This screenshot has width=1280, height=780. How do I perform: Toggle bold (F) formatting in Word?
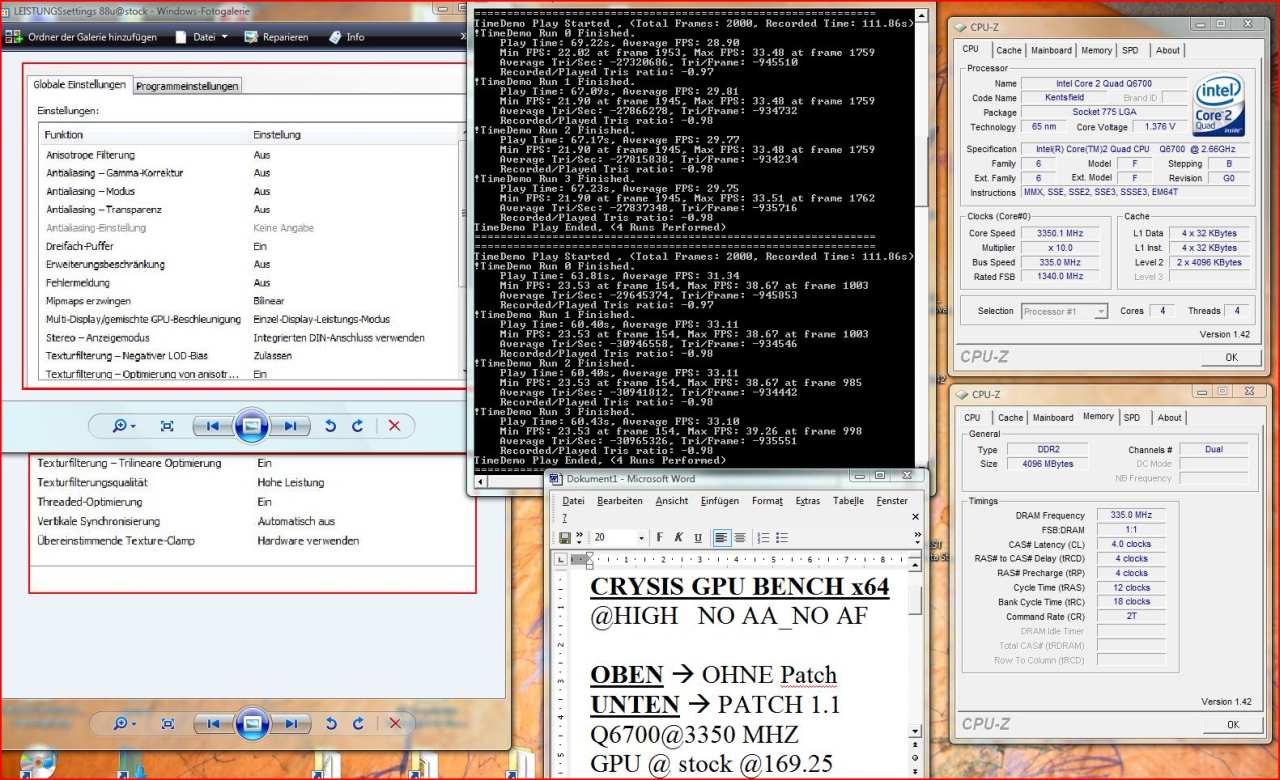pyautogui.click(x=660, y=538)
